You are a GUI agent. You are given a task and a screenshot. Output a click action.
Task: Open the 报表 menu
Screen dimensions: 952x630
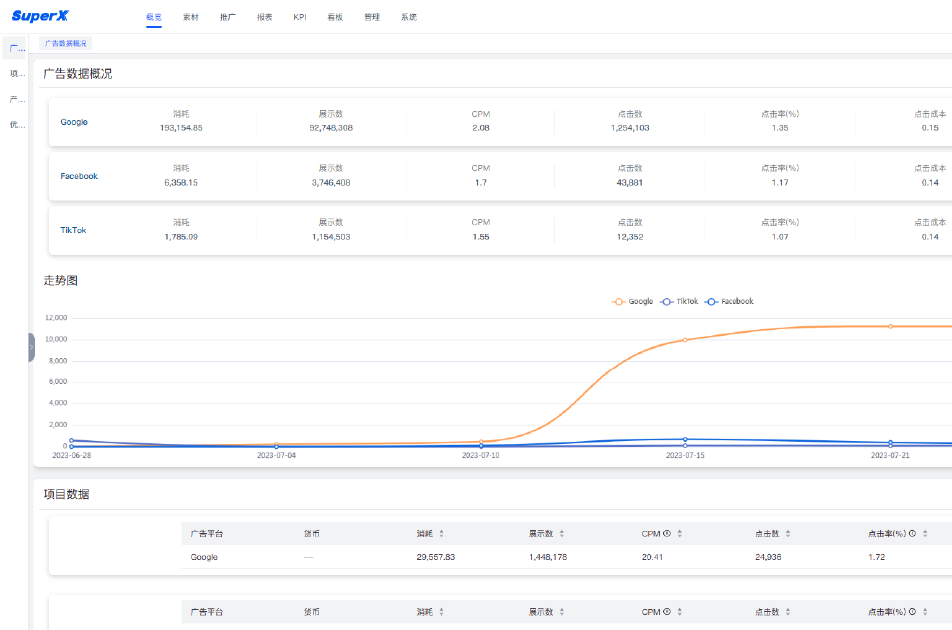(264, 18)
